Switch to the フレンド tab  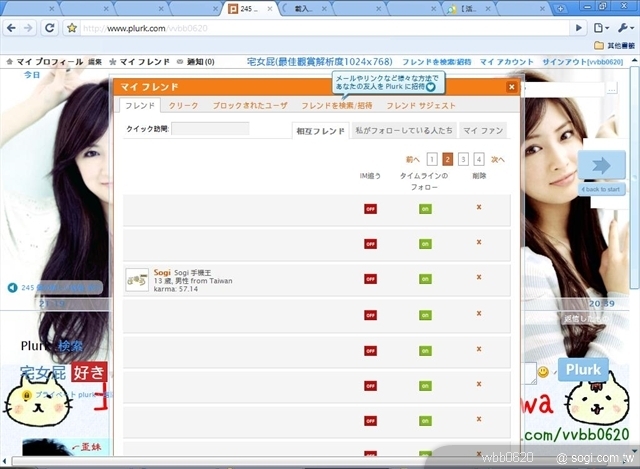pyautogui.click(x=140, y=106)
